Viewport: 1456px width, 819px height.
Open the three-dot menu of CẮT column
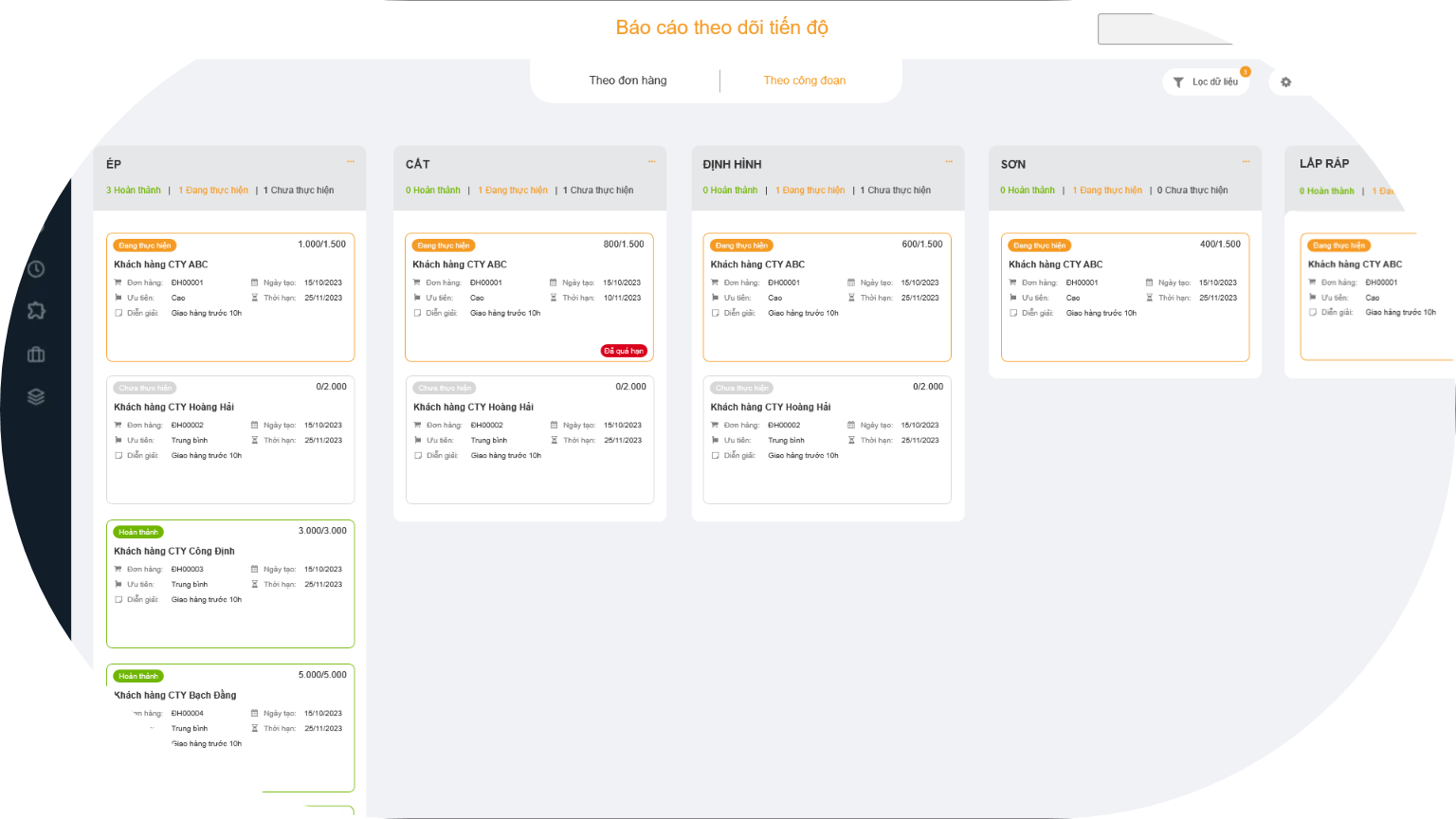[x=651, y=162]
